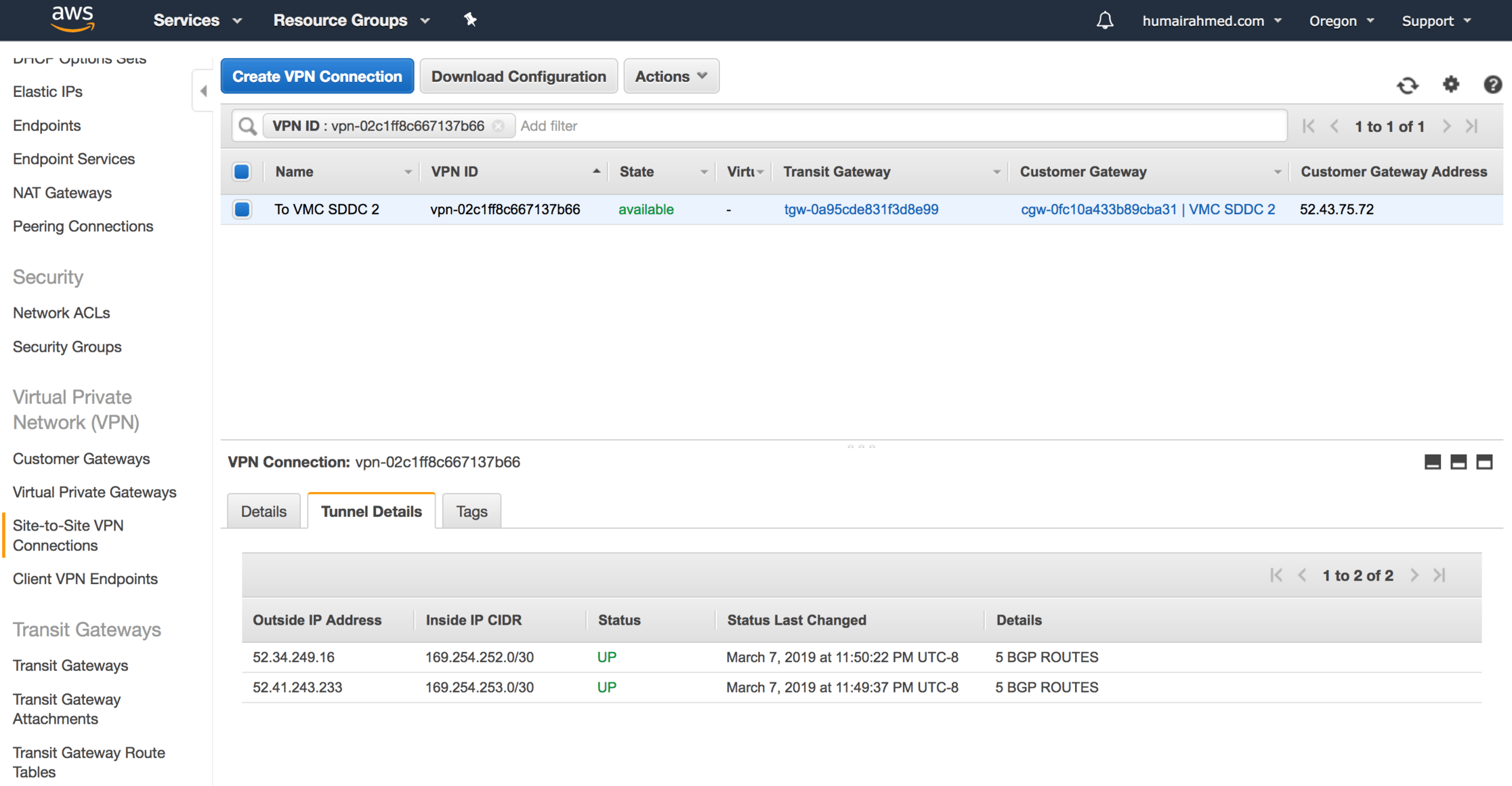Click the Create VPN Connection button
1512x786 pixels.
click(316, 76)
